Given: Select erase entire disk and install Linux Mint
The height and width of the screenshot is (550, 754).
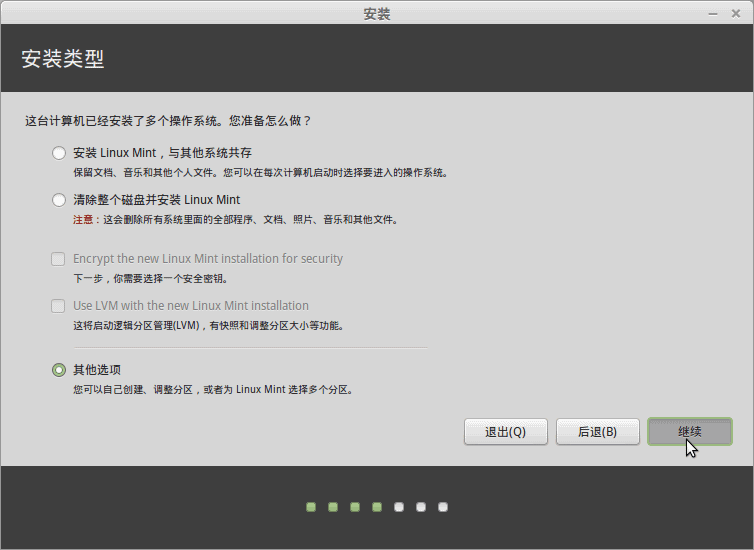Looking at the screenshot, I should point(59,200).
